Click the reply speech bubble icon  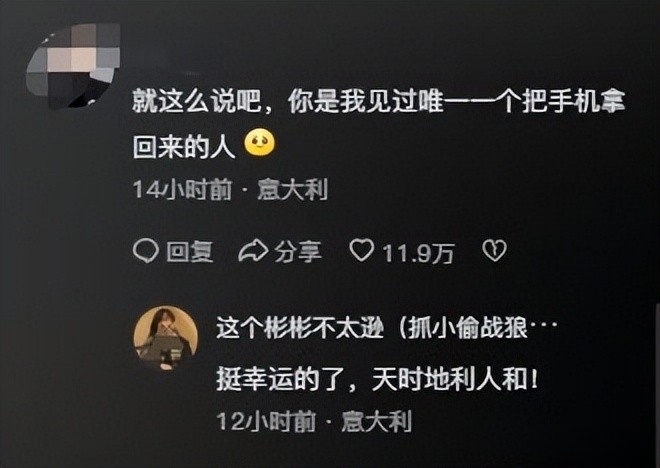(x=146, y=251)
